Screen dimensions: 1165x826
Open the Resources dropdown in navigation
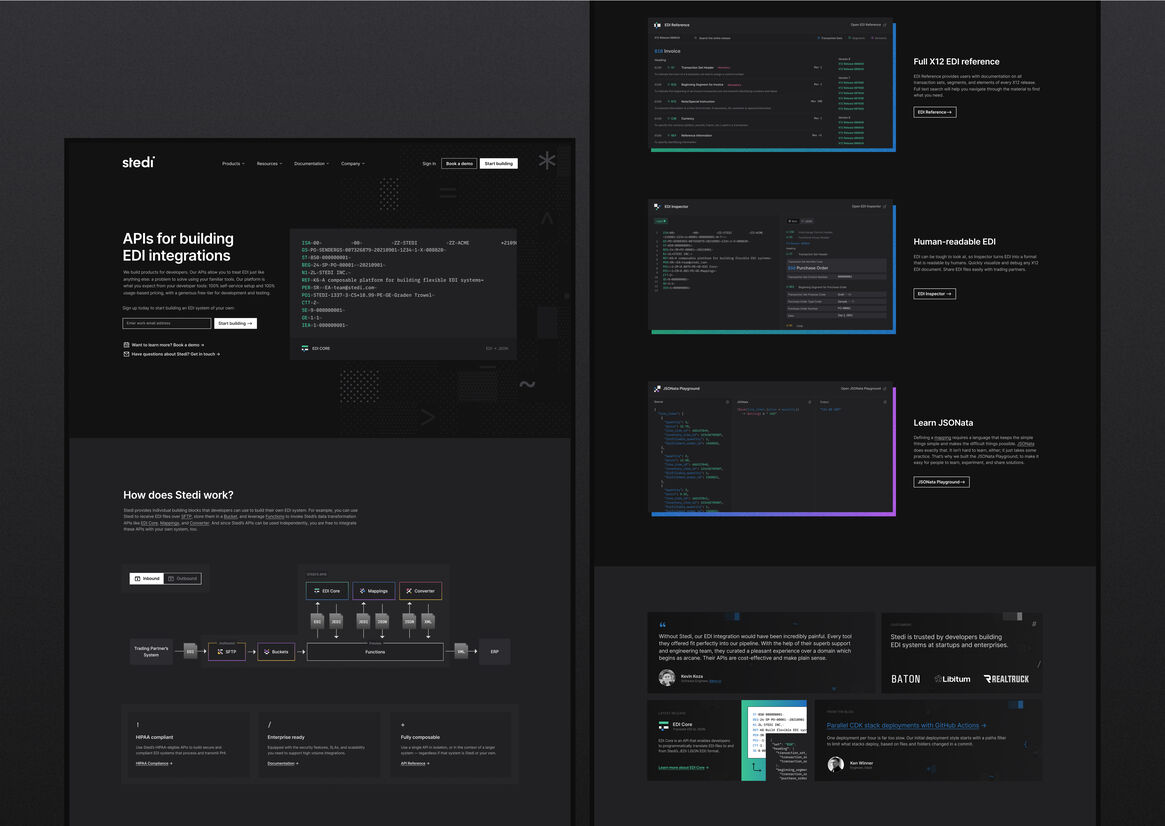[269, 164]
